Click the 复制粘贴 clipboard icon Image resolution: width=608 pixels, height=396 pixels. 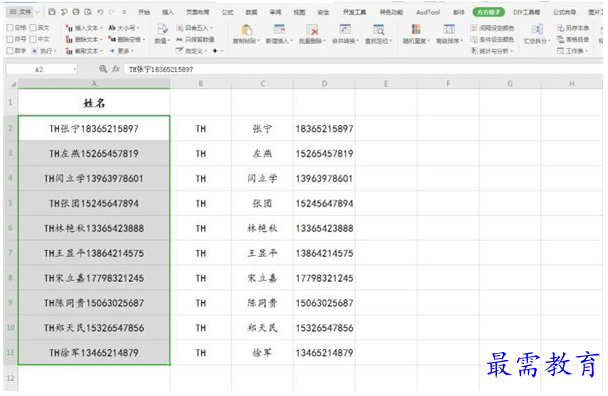(x=246, y=30)
